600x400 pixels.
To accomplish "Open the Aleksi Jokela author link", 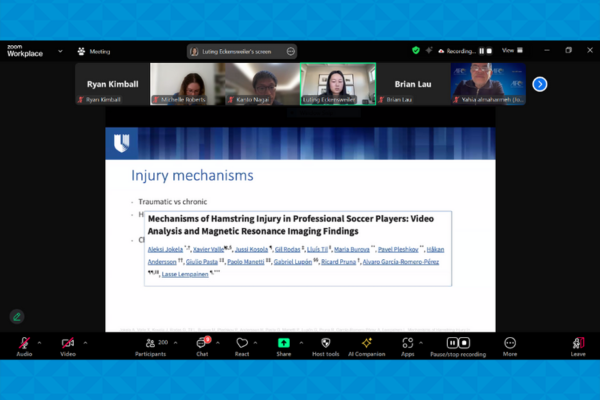I will tap(162, 249).
